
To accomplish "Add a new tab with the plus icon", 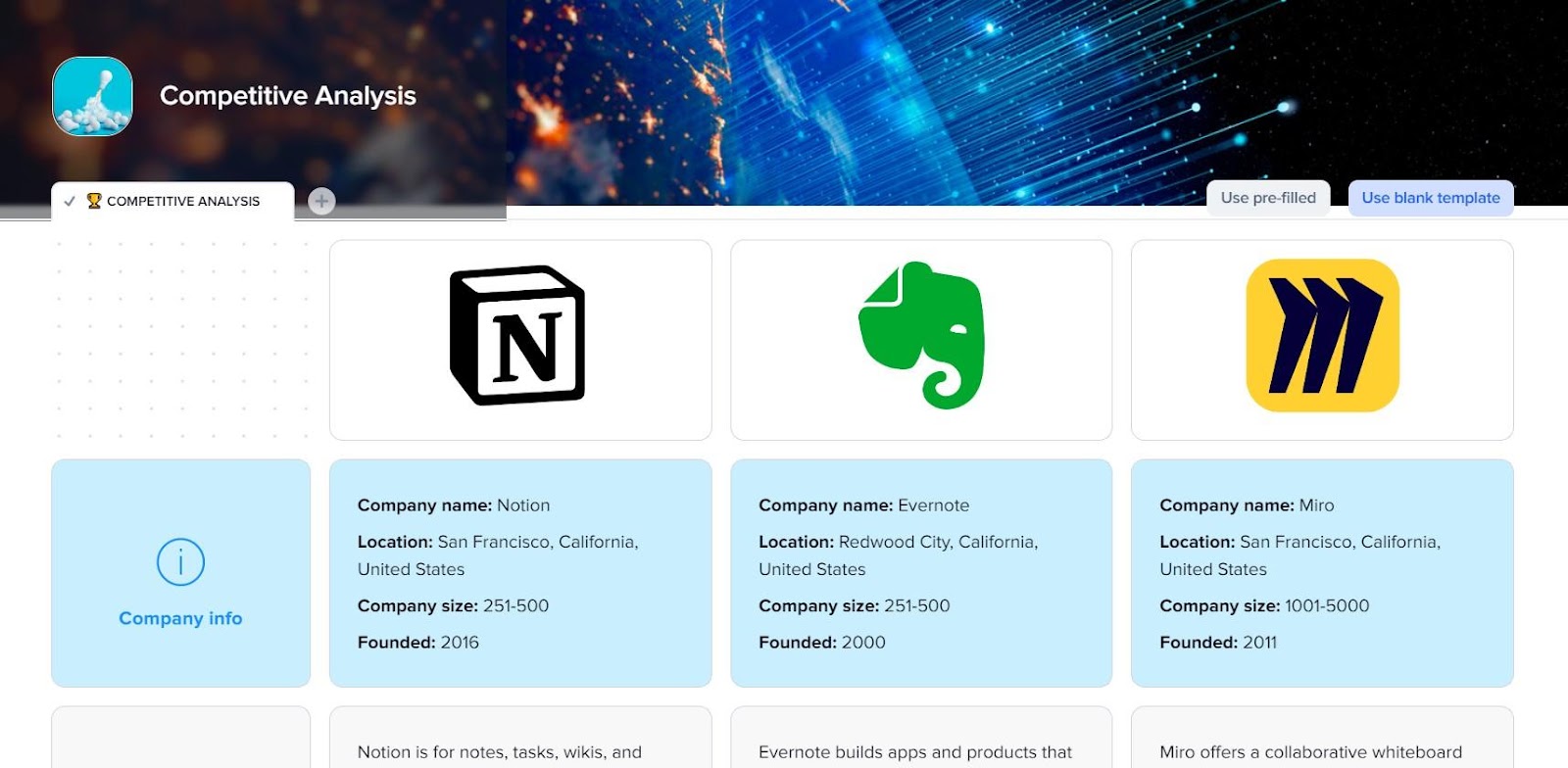I will (x=321, y=201).
